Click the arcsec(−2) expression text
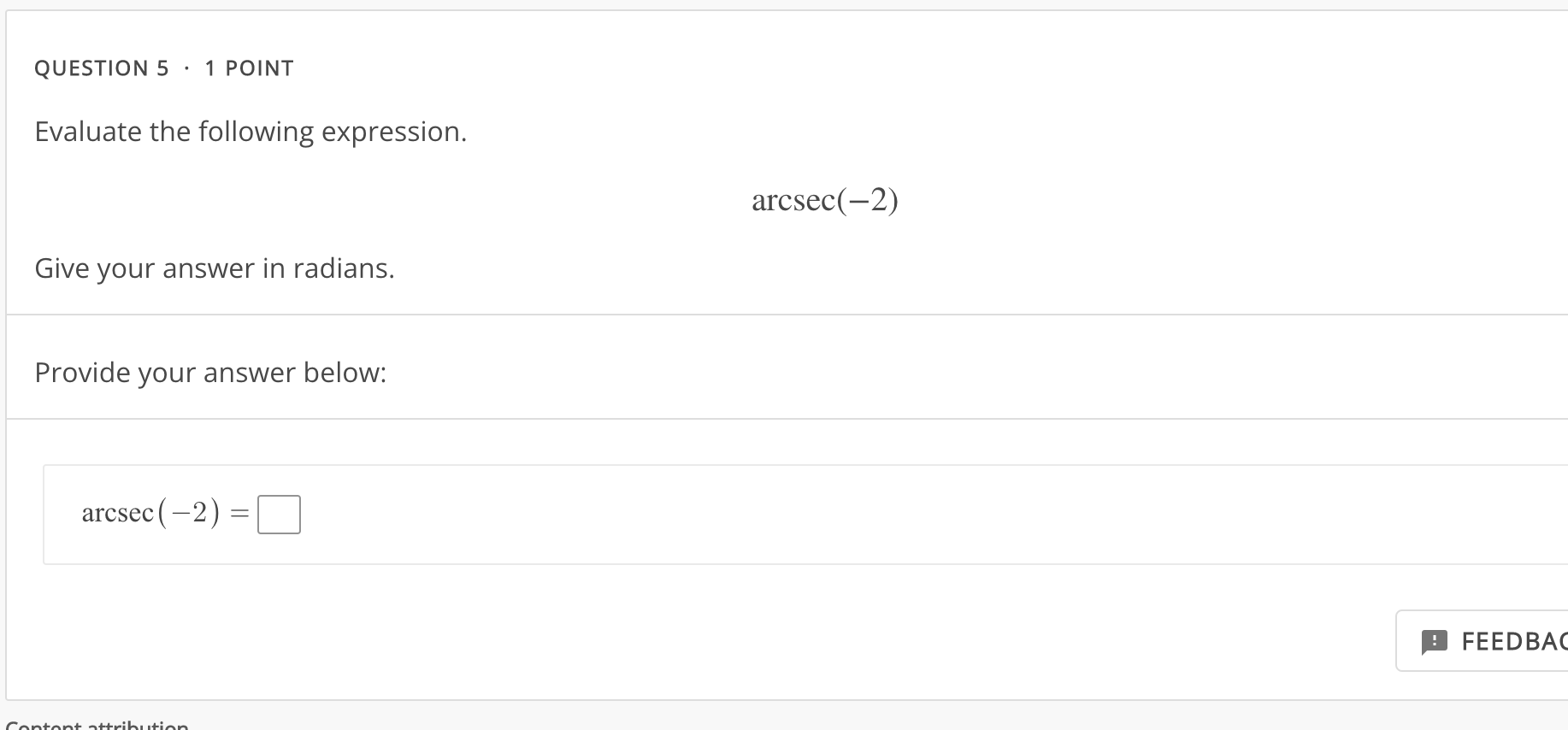 coord(824,200)
